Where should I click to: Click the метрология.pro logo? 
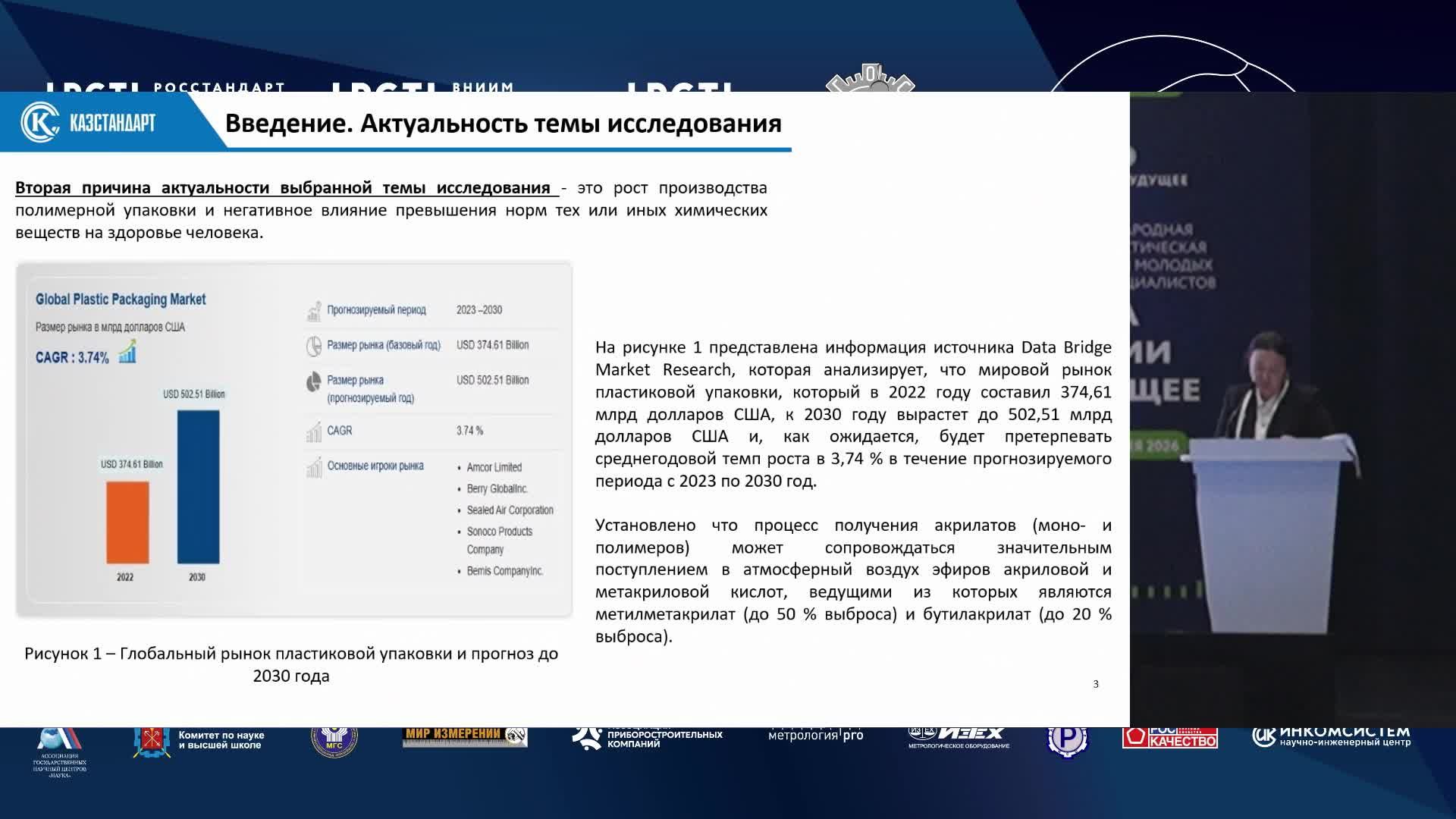pos(816,735)
